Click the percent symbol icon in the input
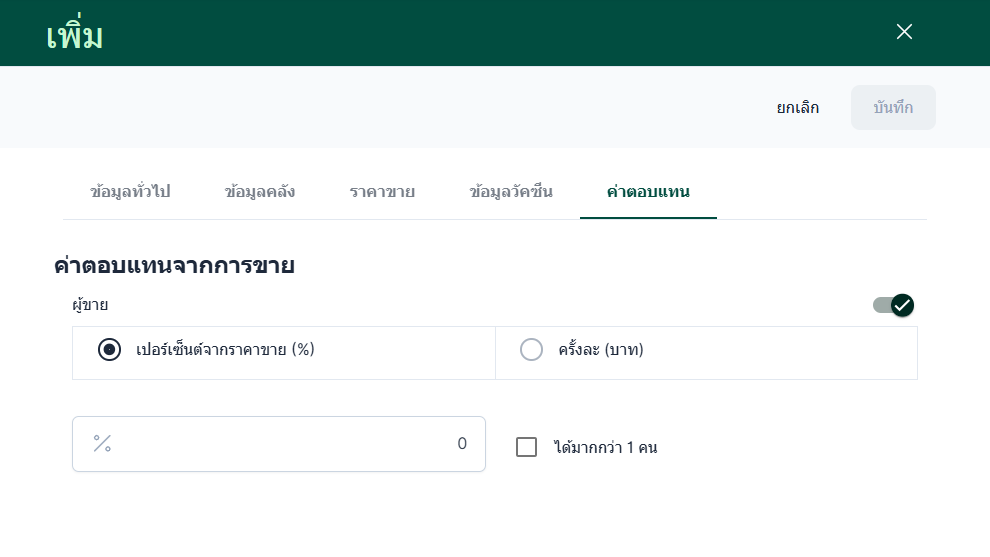 (x=102, y=443)
